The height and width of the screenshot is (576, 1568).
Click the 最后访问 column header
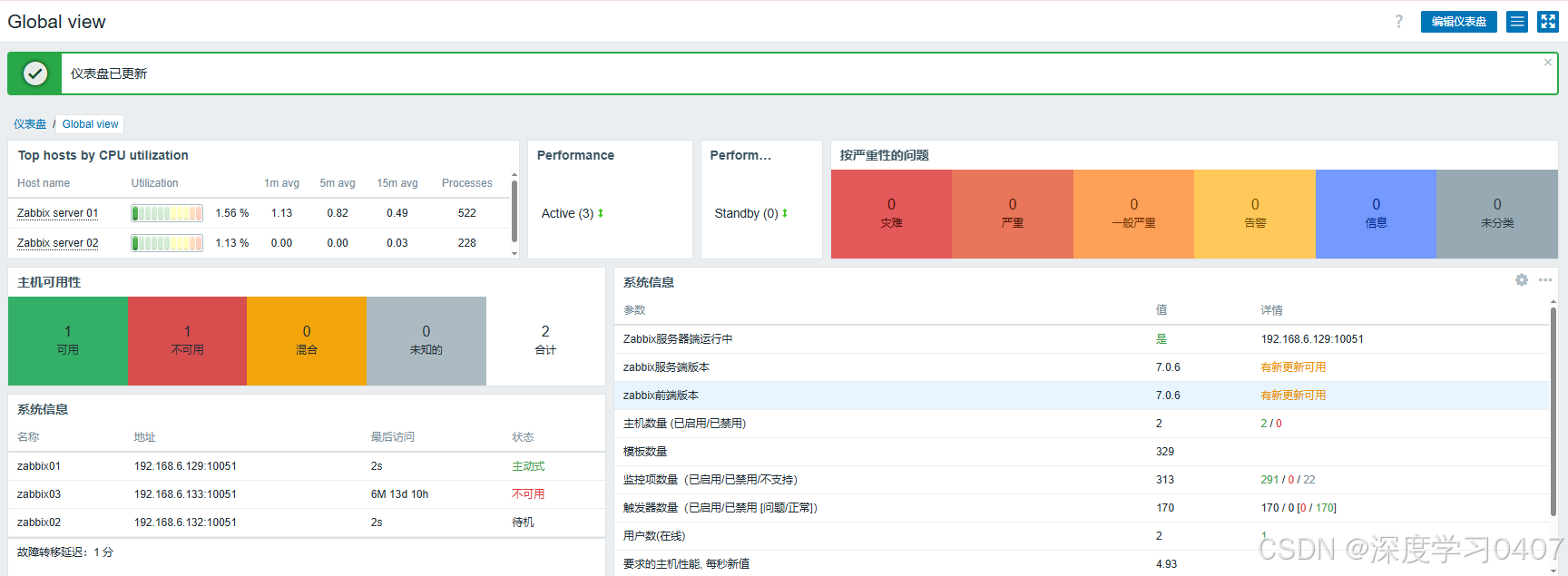point(392,437)
